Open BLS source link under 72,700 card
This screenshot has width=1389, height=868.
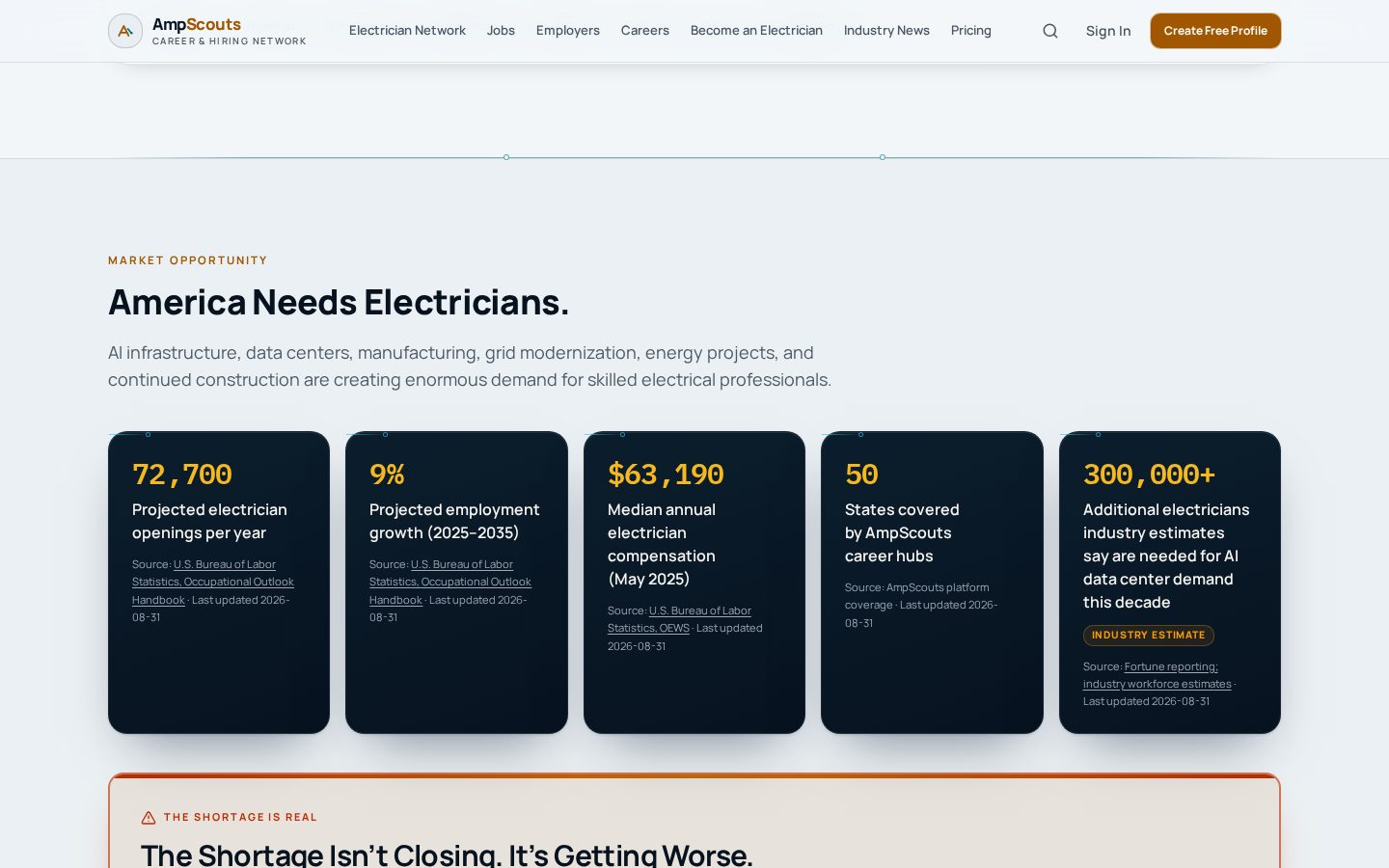[x=213, y=582]
